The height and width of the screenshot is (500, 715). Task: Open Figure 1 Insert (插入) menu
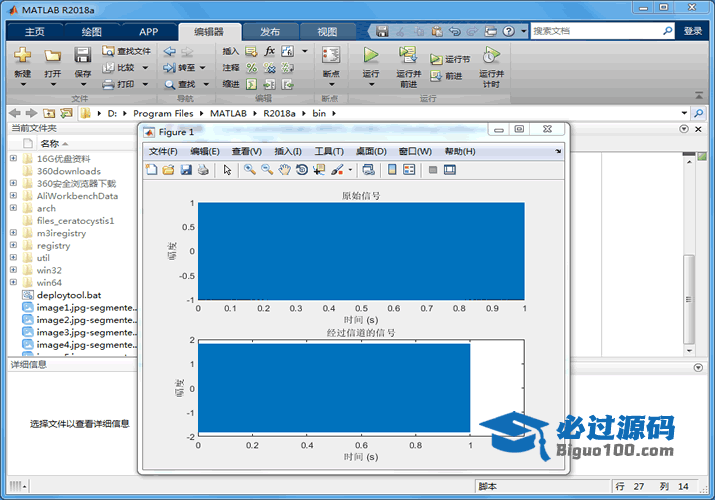click(x=288, y=151)
